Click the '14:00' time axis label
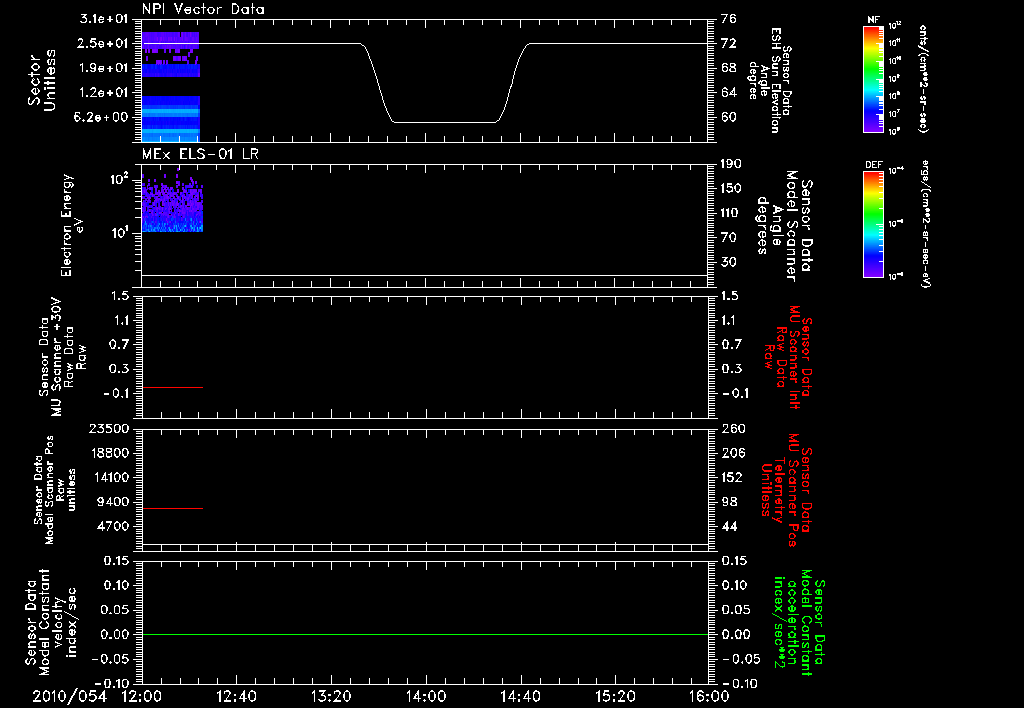 (x=426, y=696)
